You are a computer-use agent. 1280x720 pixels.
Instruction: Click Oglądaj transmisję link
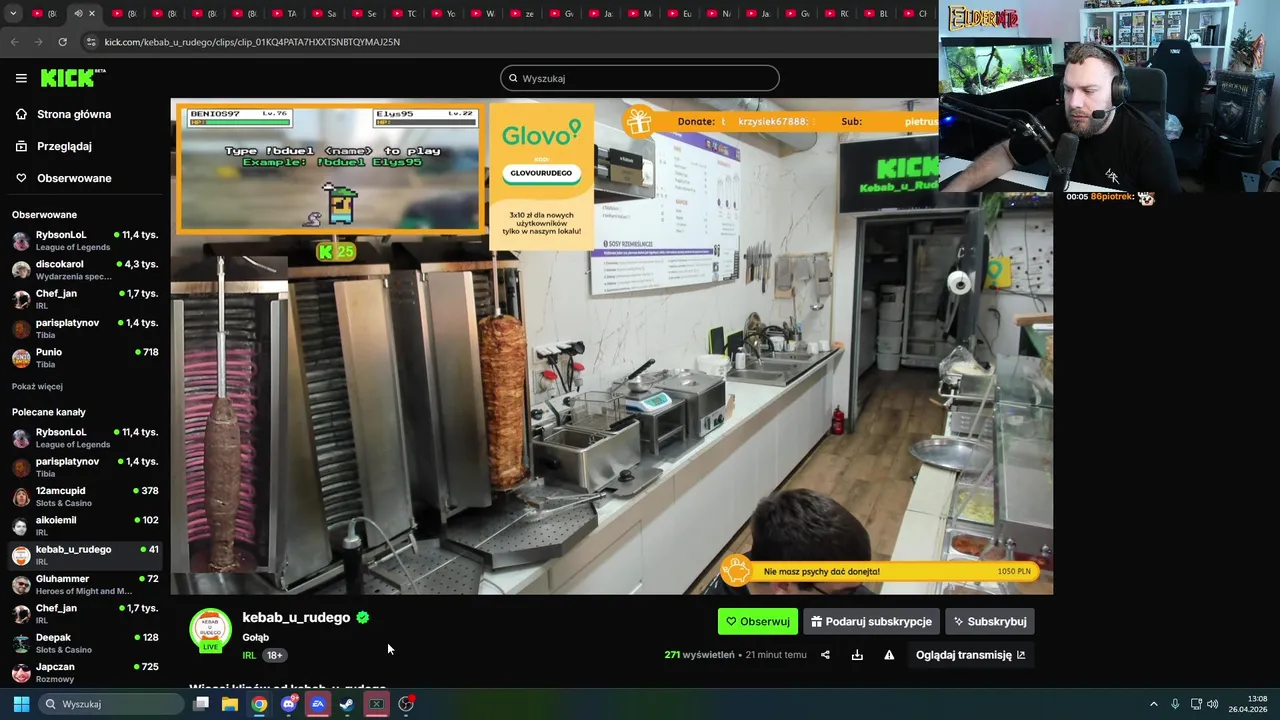(970, 655)
